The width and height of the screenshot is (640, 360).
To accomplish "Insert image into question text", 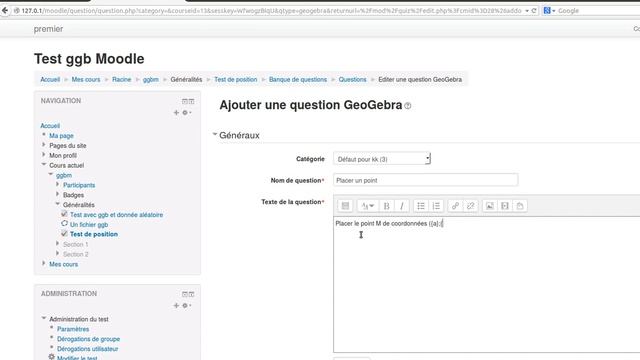I will click(x=489, y=206).
